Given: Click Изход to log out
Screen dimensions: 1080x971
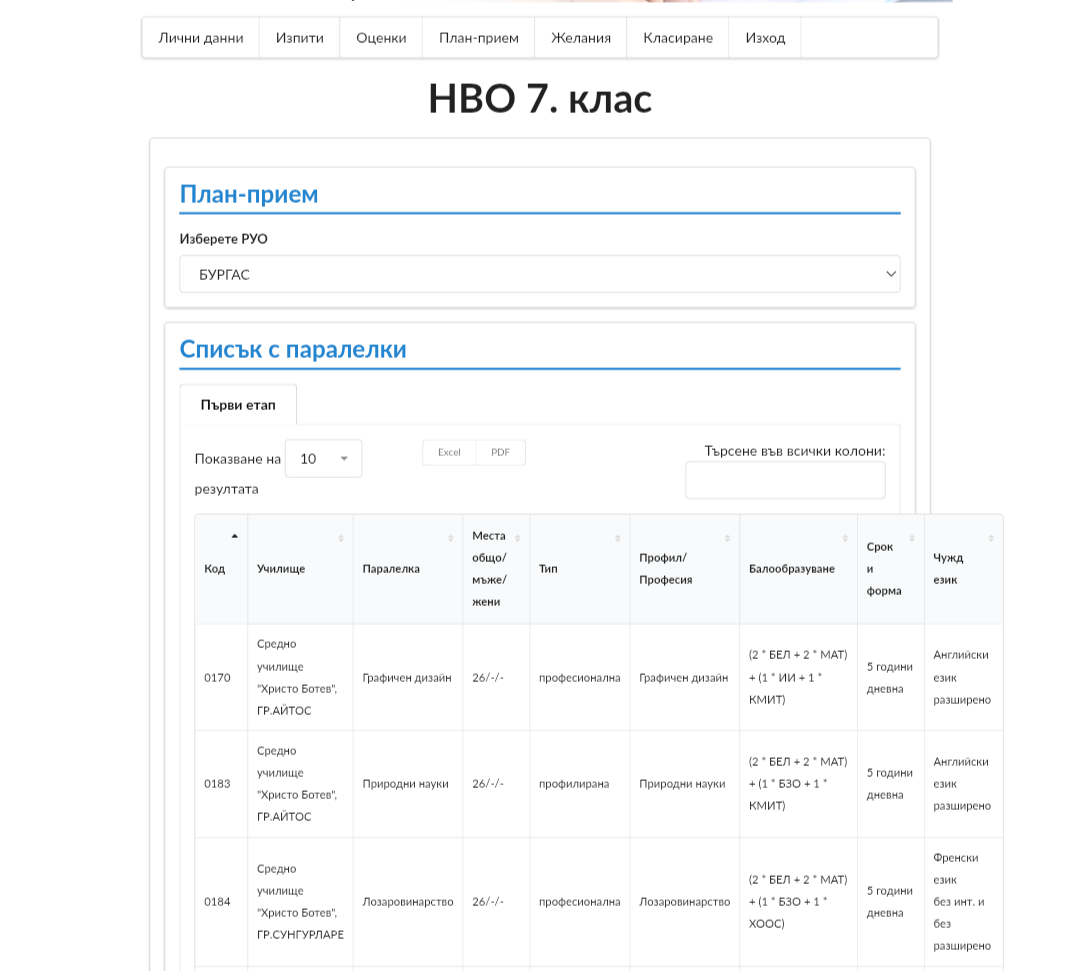Looking at the screenshot, I should click(x=765, y=38).
